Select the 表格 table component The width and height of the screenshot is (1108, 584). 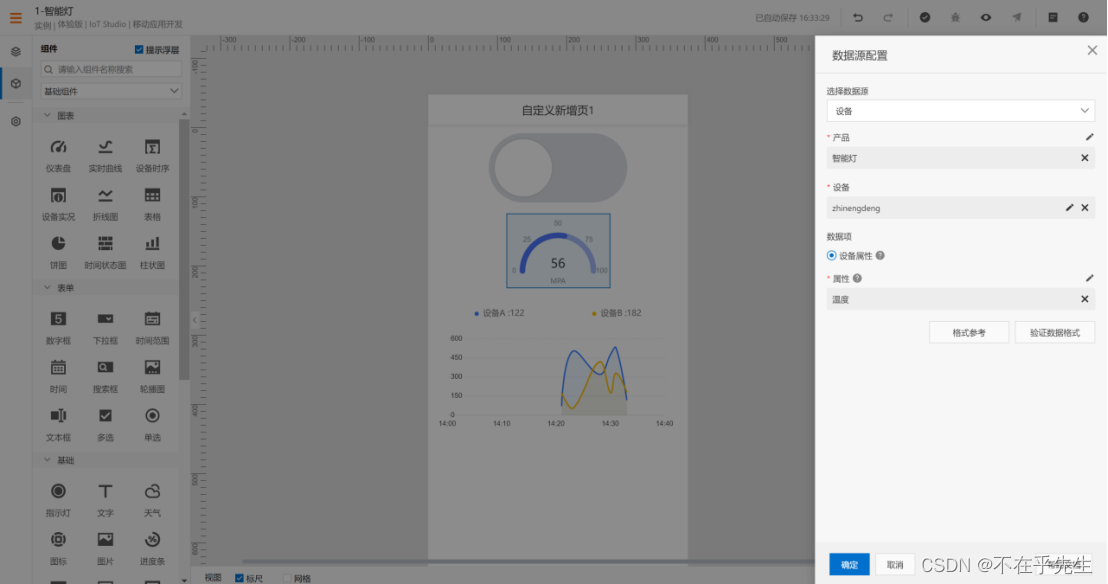click(x=152, y=204)
